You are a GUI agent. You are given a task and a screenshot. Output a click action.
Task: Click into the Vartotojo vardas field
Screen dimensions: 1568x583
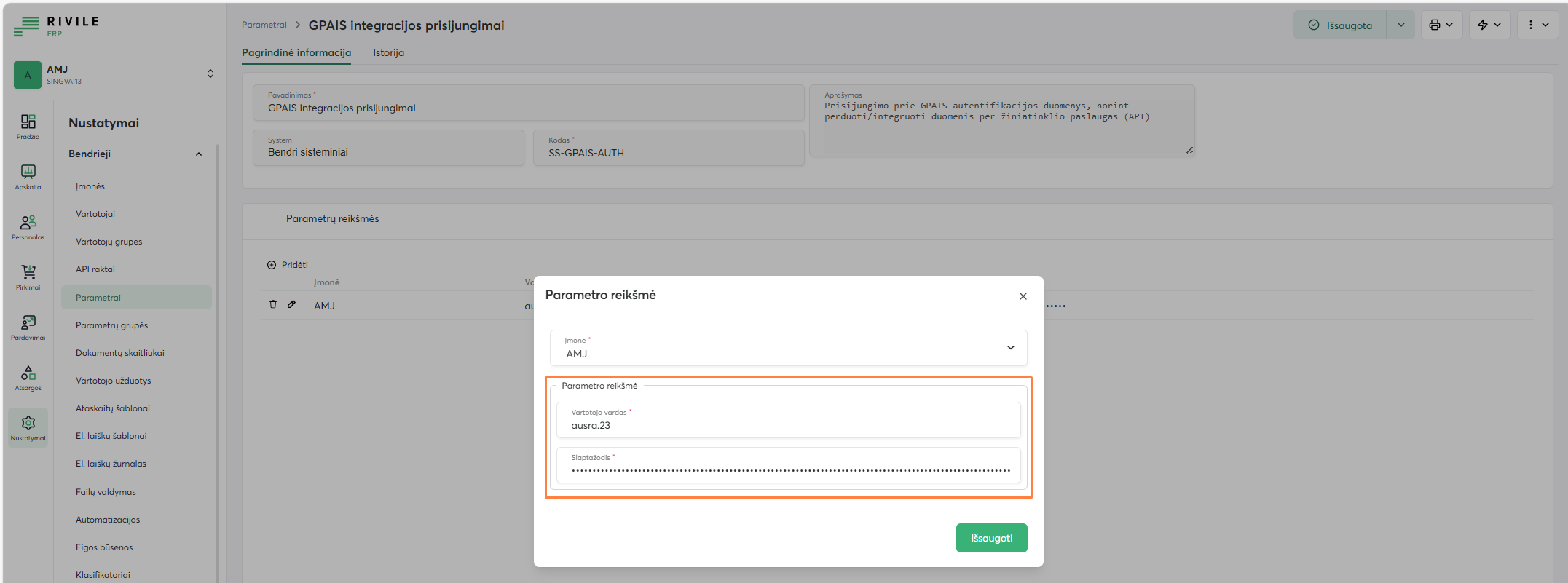tap(788, 425)
